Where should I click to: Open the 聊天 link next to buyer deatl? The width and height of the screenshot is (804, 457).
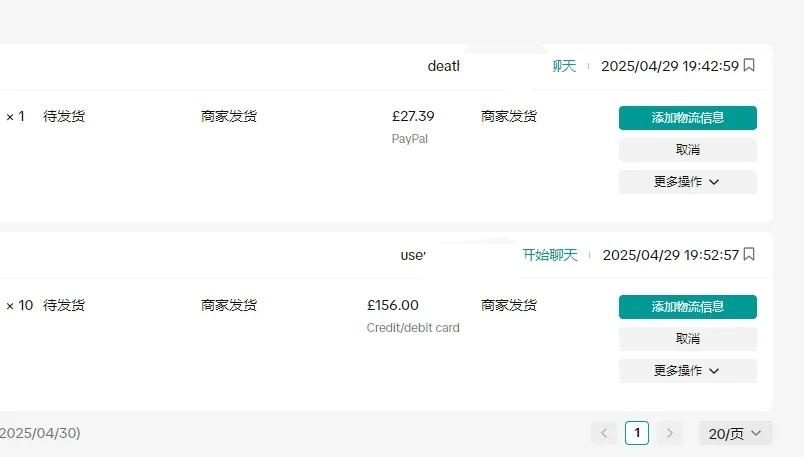click(564, 66)
